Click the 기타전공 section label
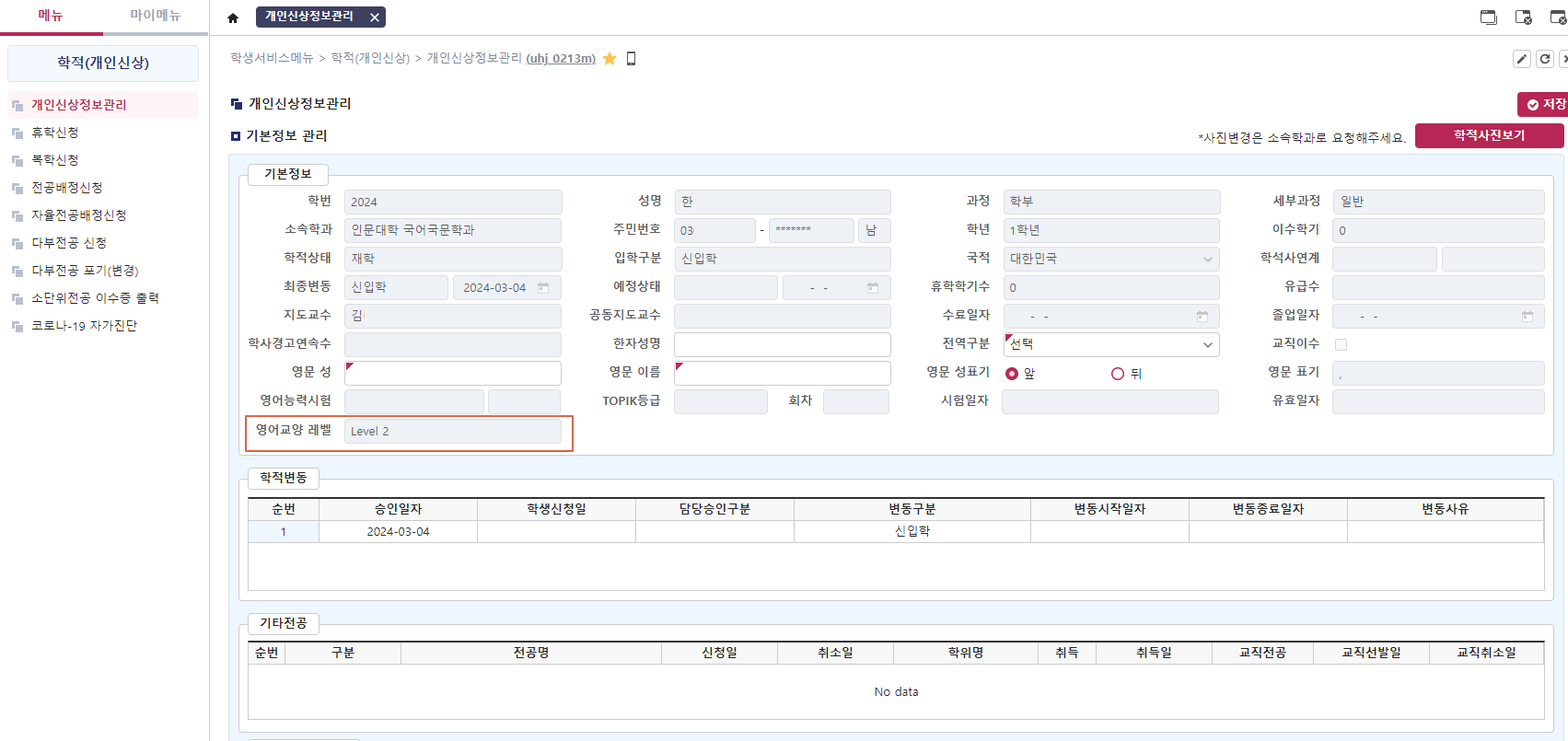 point(284,623)
